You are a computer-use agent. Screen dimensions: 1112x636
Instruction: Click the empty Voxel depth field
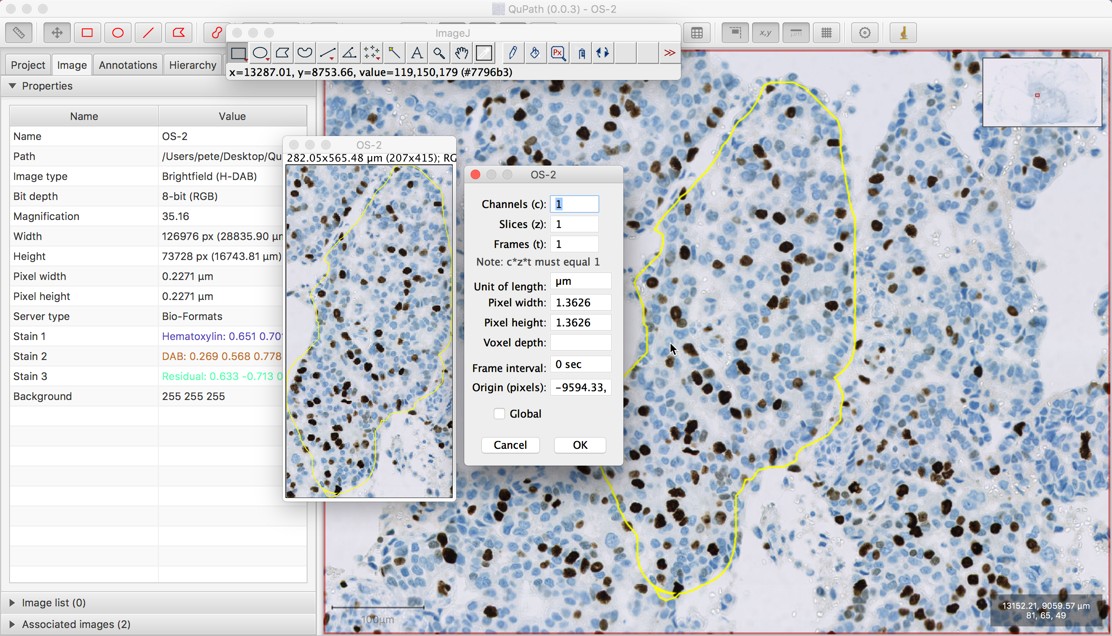(x=581, y=342)
